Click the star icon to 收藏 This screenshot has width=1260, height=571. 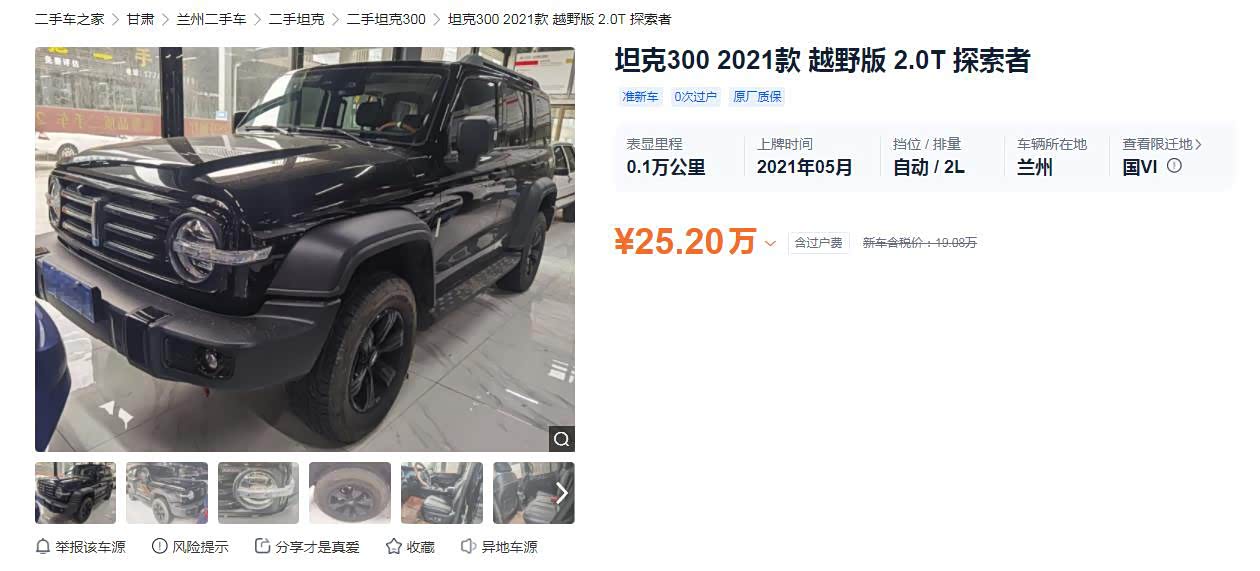[394, 547]
